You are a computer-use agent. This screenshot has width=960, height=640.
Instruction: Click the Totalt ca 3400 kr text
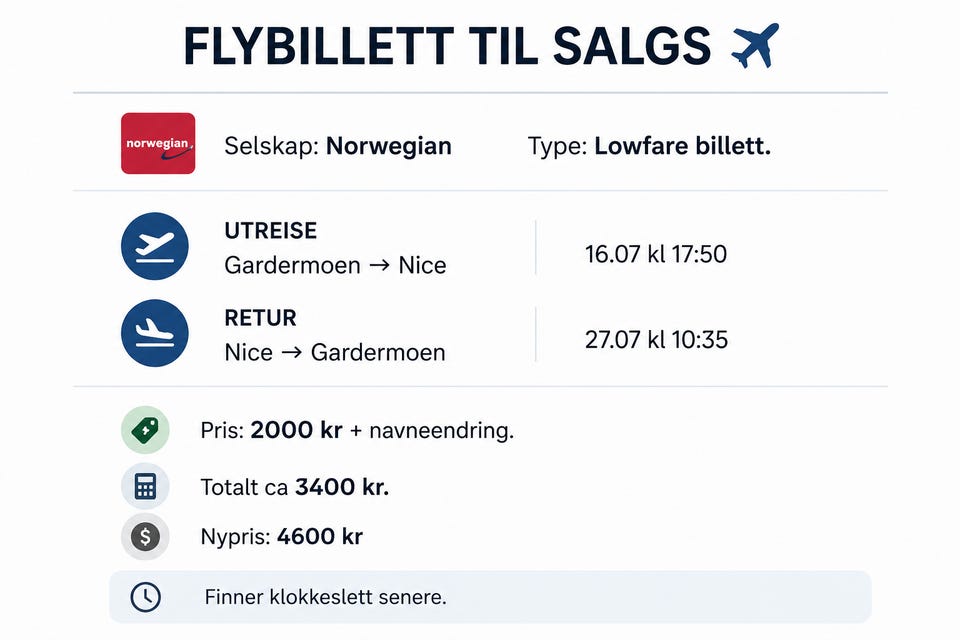(294, 487)
